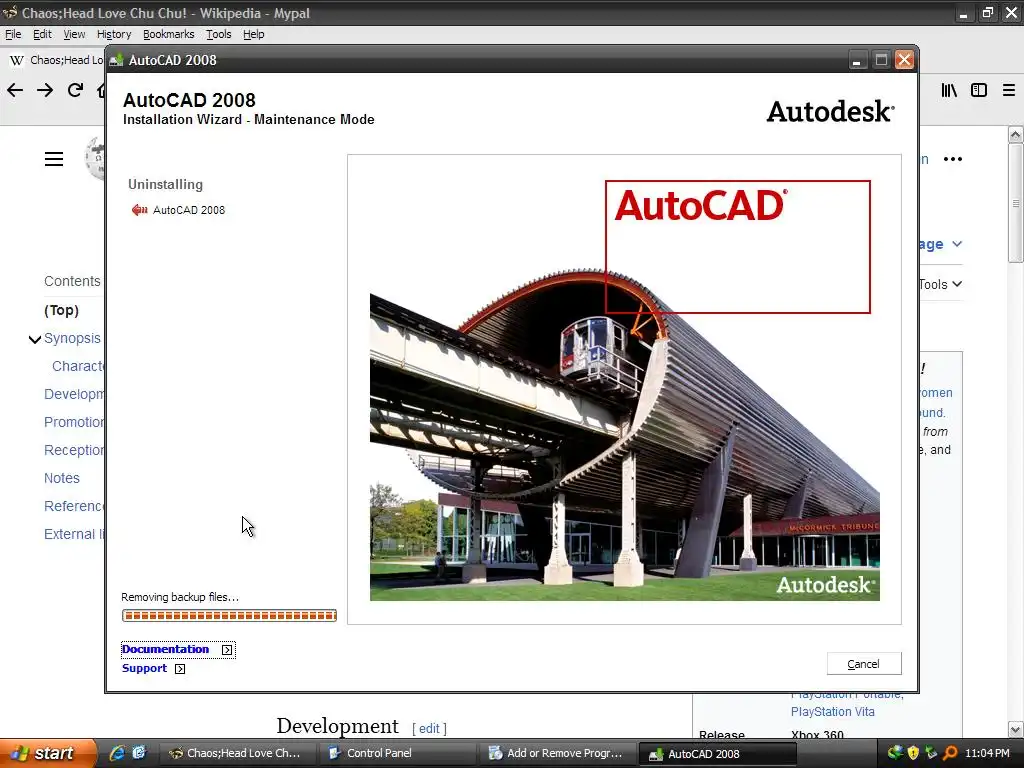Click the Autodesk logo in header

point(831,112)
